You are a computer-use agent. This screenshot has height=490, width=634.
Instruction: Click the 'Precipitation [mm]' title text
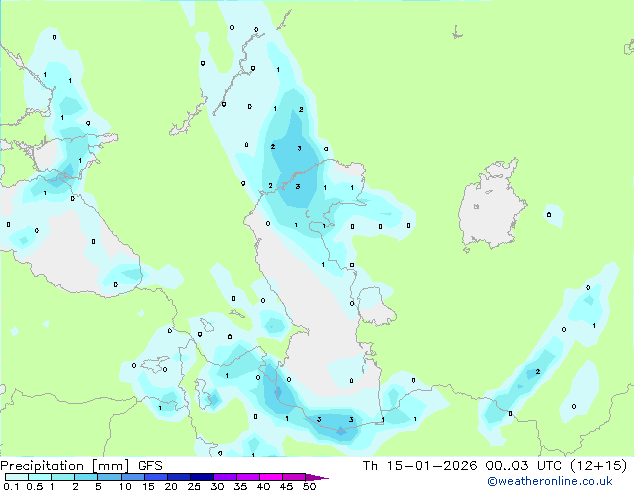(x=64, y=466)
